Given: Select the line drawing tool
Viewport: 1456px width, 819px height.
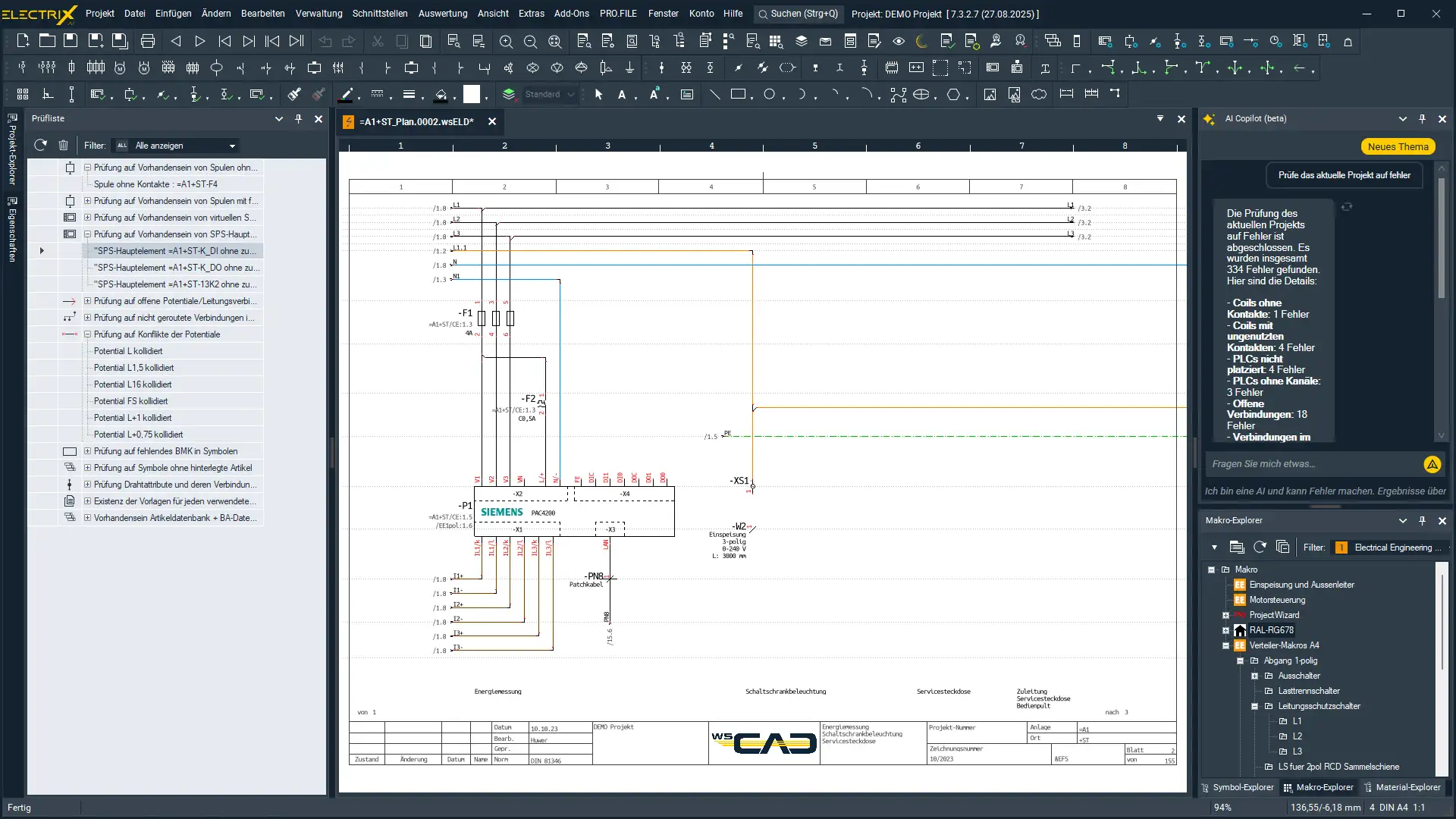Looking at the screenshot, I should point(714,94).
